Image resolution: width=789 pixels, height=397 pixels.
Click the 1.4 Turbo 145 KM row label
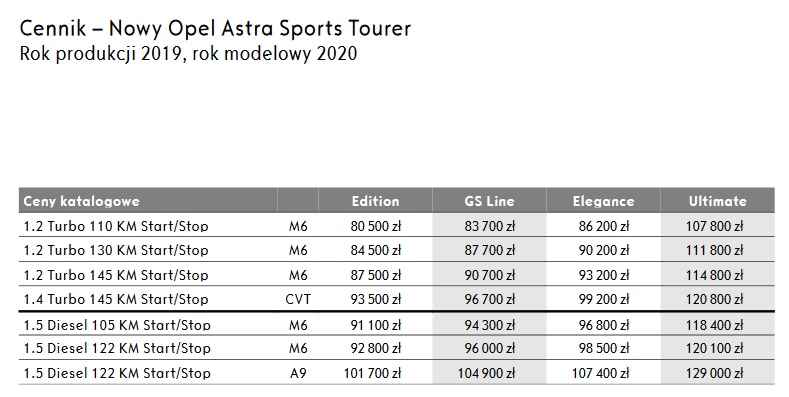point(116,299)
